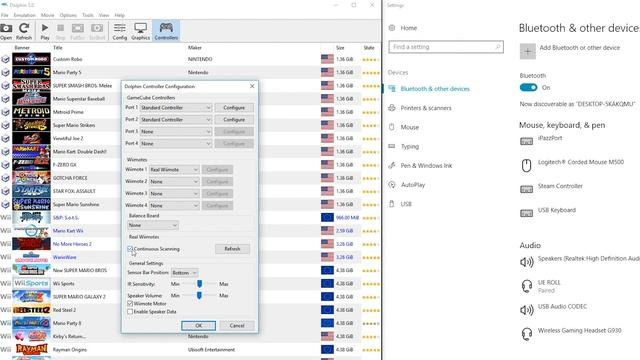The image size is (640, 360).
Task: Click the Find a setting search field
Action: (446, 47)
